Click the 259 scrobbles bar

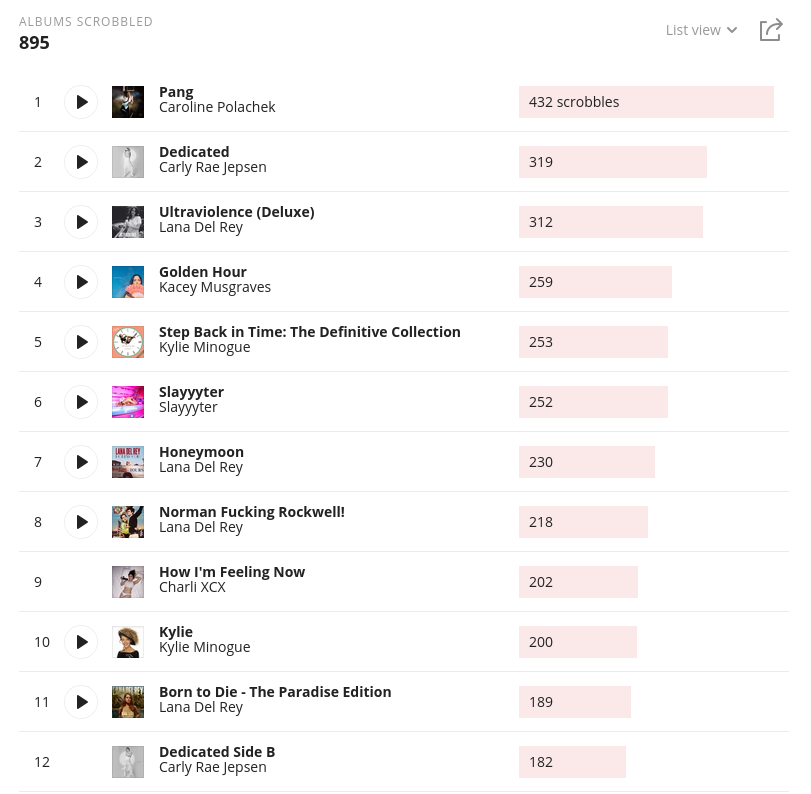tap(595, 282)
